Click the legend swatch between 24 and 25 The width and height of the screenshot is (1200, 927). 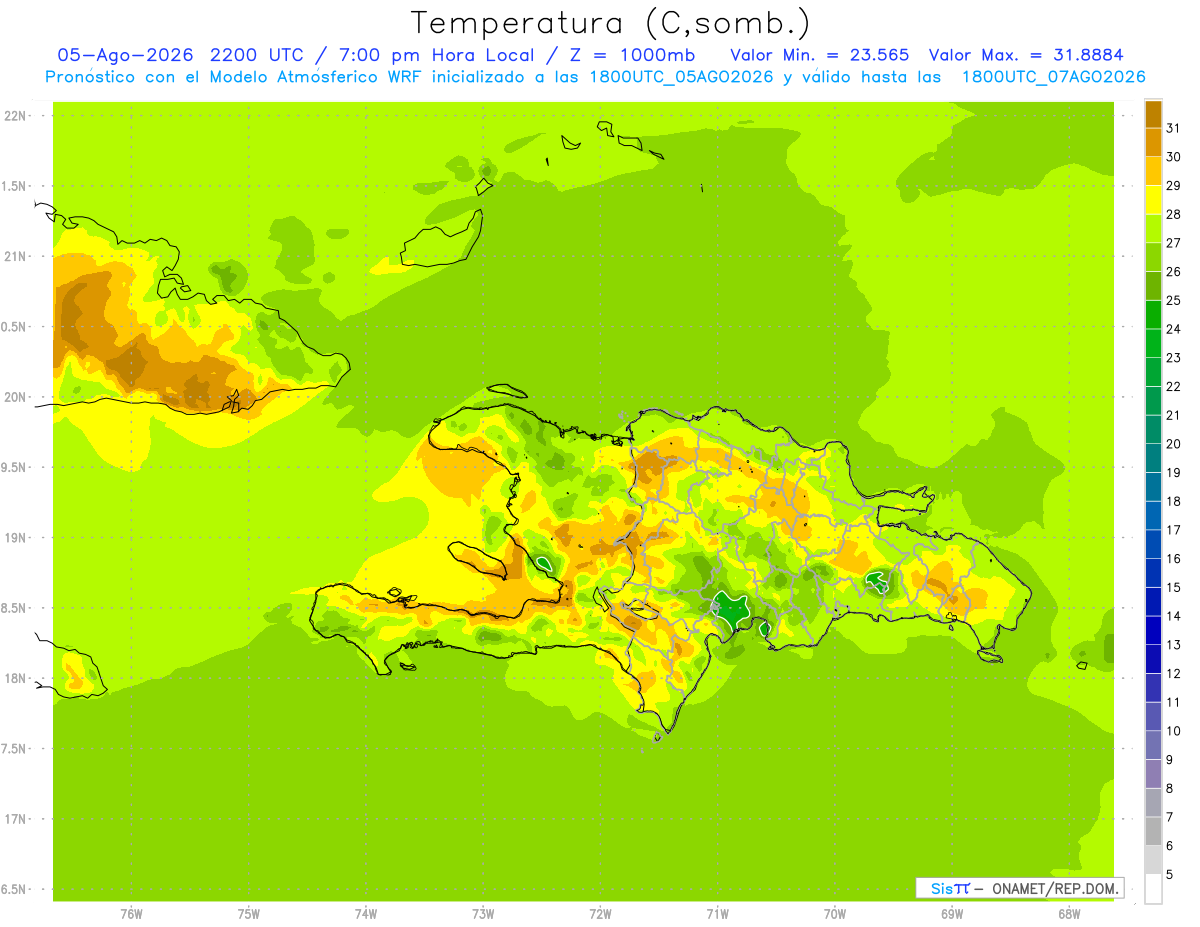click(1153, 314)
